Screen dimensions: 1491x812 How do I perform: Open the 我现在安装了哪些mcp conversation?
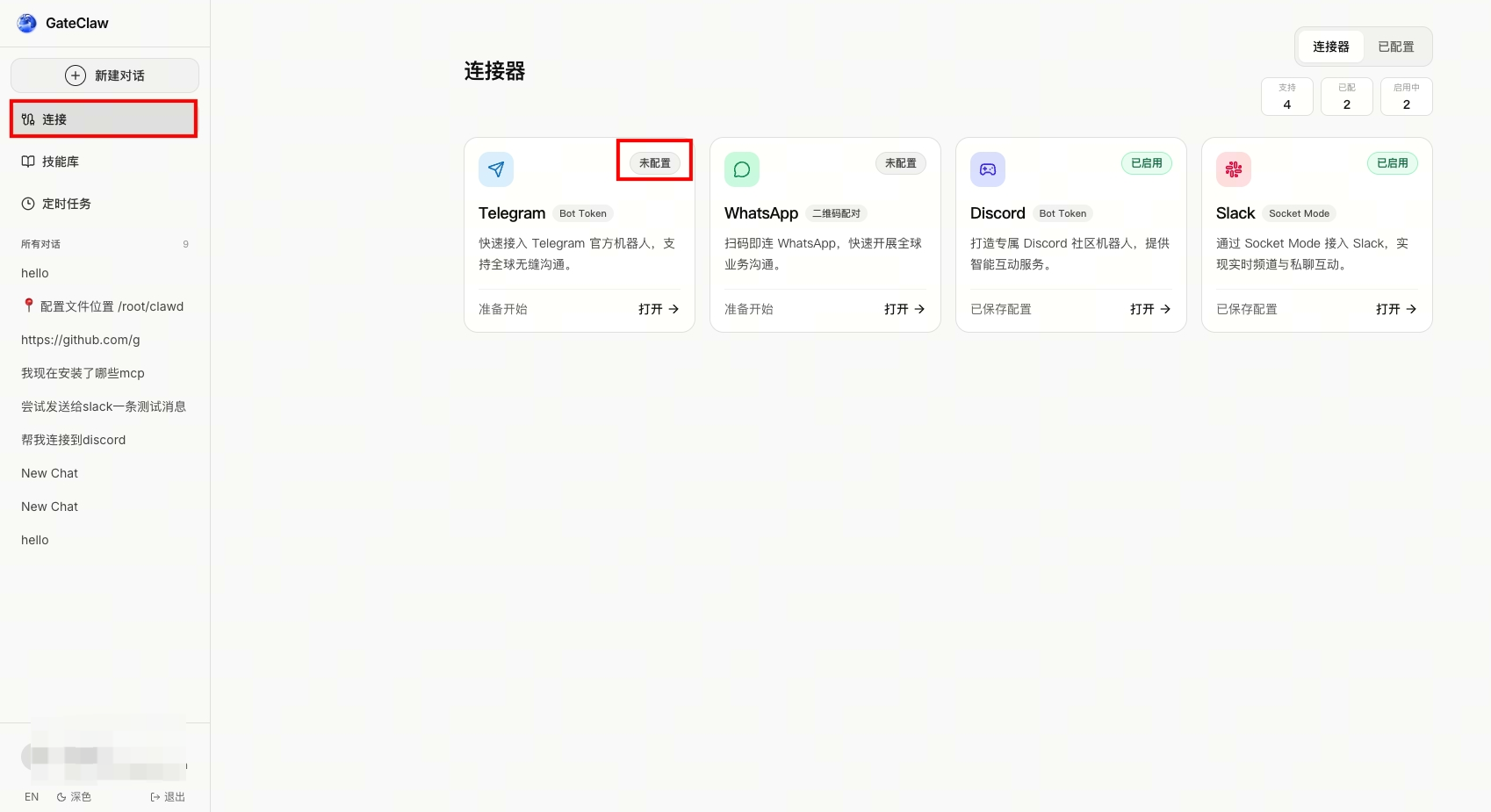pos(83,373)
